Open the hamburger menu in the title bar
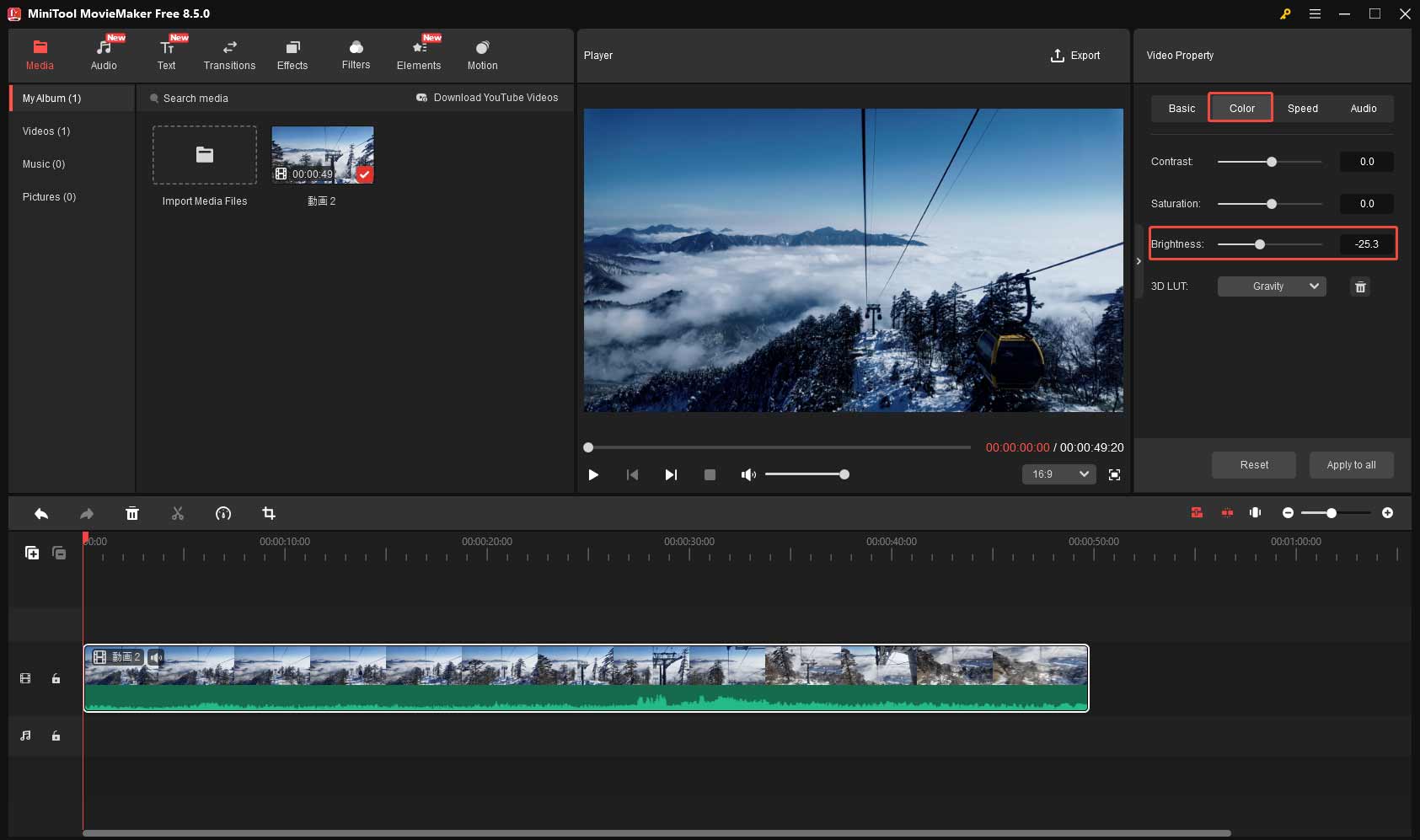This screenshot has height=840, width=1420. (x=1314, y=13)
